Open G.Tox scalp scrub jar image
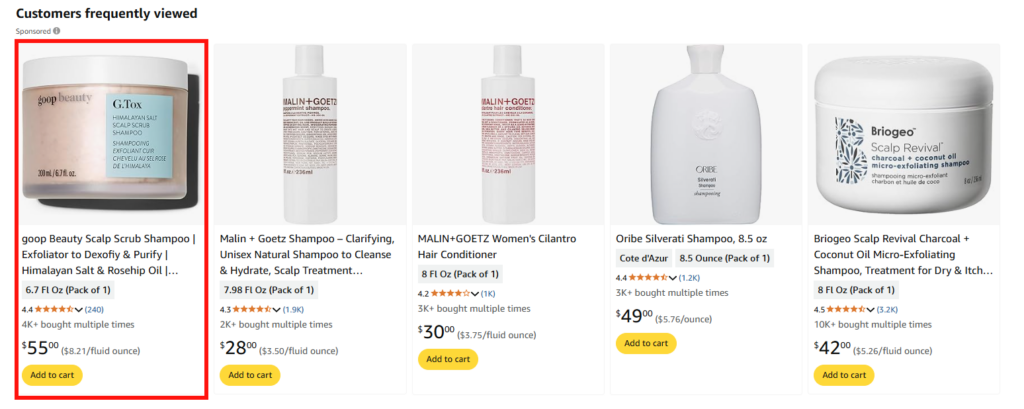 [108, 135]
